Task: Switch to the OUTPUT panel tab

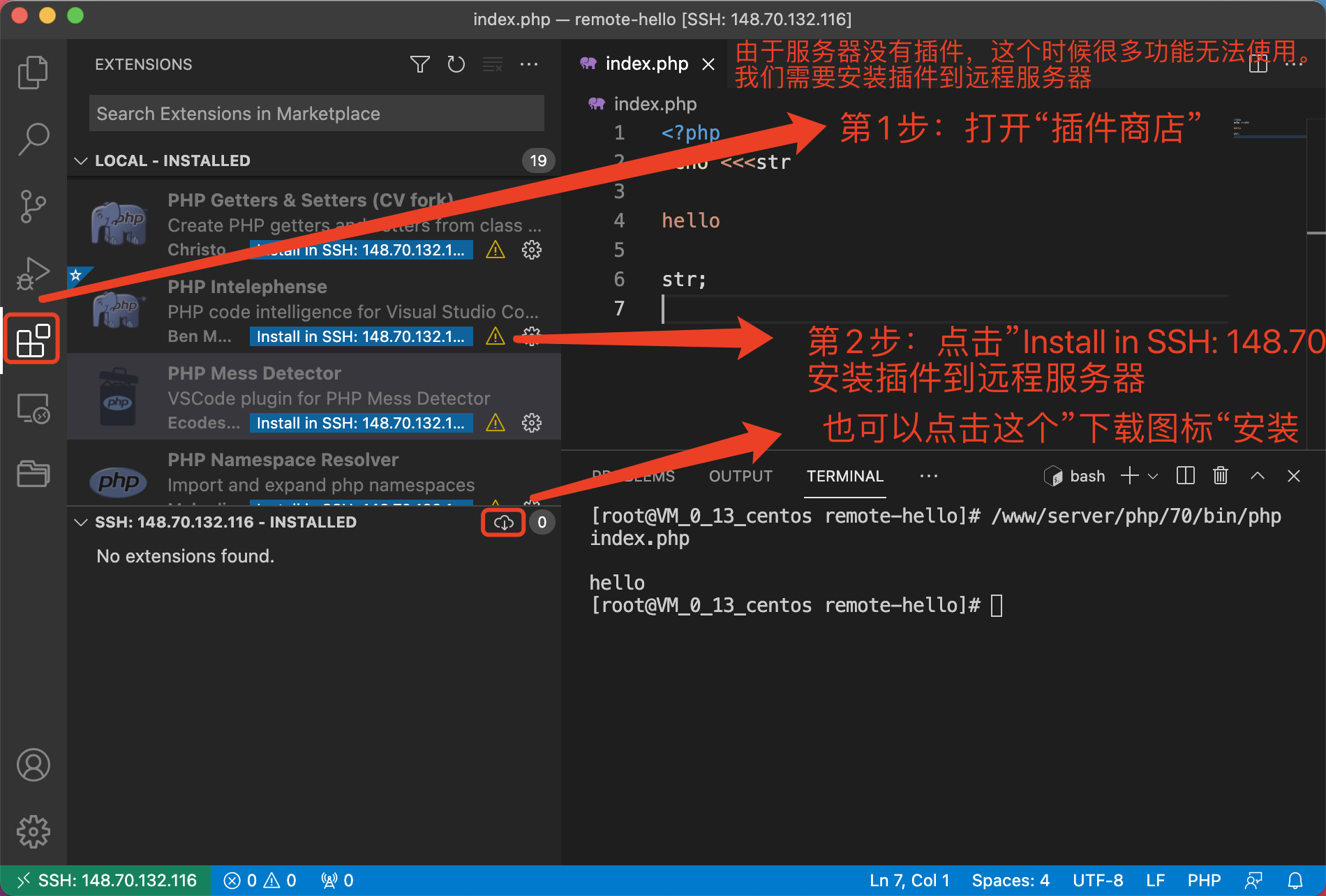Action: tap(740, 476)
